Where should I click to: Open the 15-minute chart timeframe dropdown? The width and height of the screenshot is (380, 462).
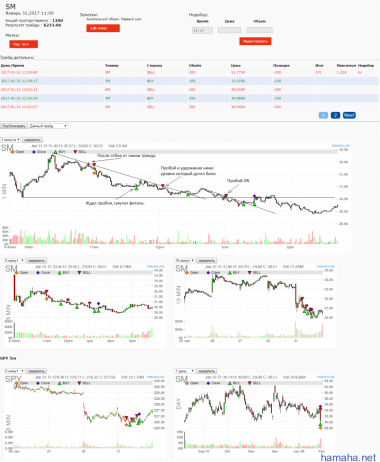pos(185,260)
